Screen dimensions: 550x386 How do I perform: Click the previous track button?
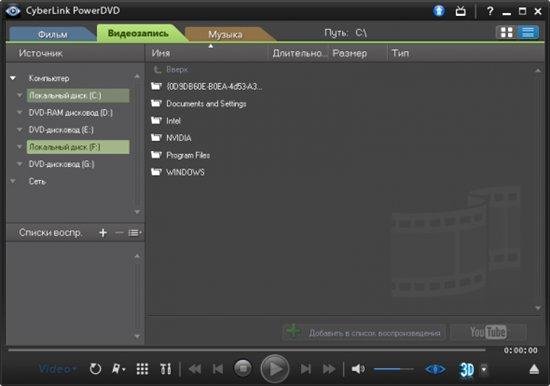pyautogui.click(x=218, y=369)
